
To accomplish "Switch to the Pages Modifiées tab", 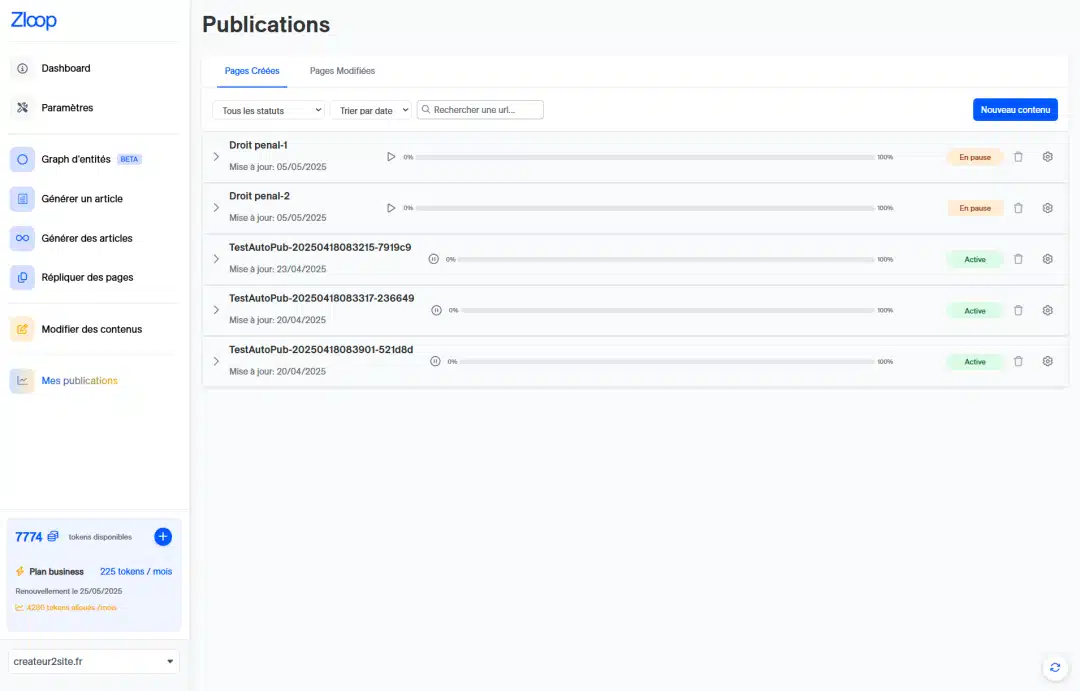I will pyautogui.click(x=342, y=71).
